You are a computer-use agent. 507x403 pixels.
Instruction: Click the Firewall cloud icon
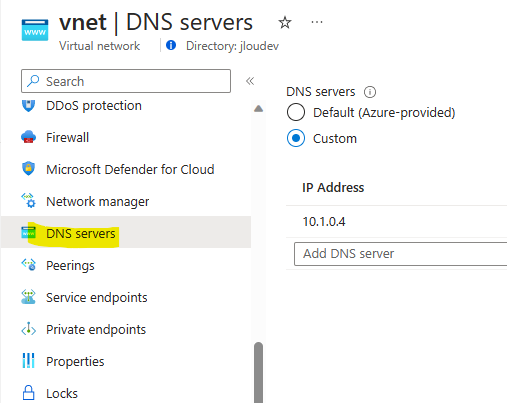click(28, 137)
